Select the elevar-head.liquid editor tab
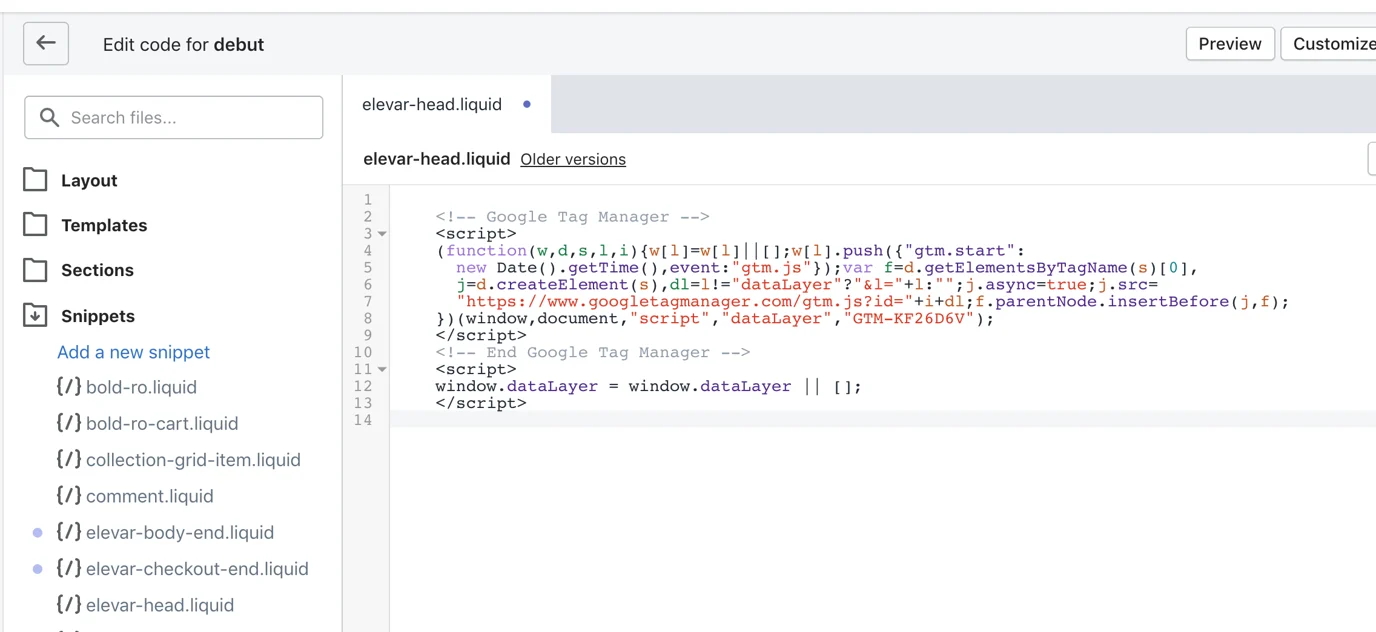This screenshot has height=632, width=1376. coord(446,104)
